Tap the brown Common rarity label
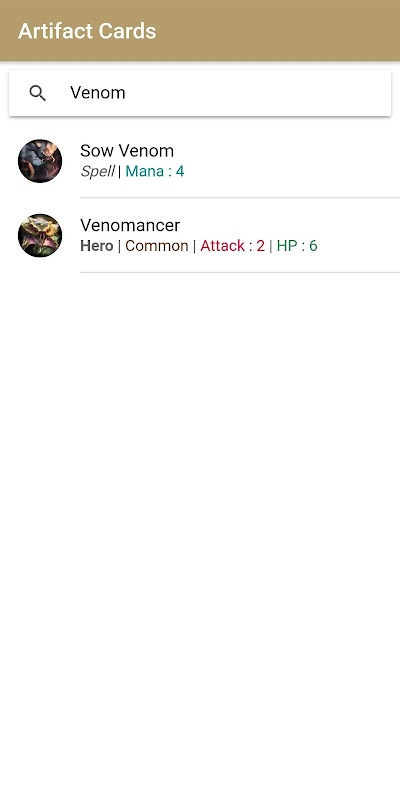 tap(157, 246)
